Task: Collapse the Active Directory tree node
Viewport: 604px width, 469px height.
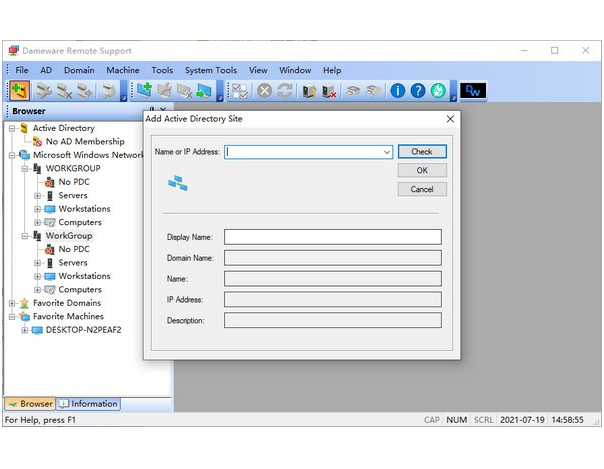Action: (12, 128)
